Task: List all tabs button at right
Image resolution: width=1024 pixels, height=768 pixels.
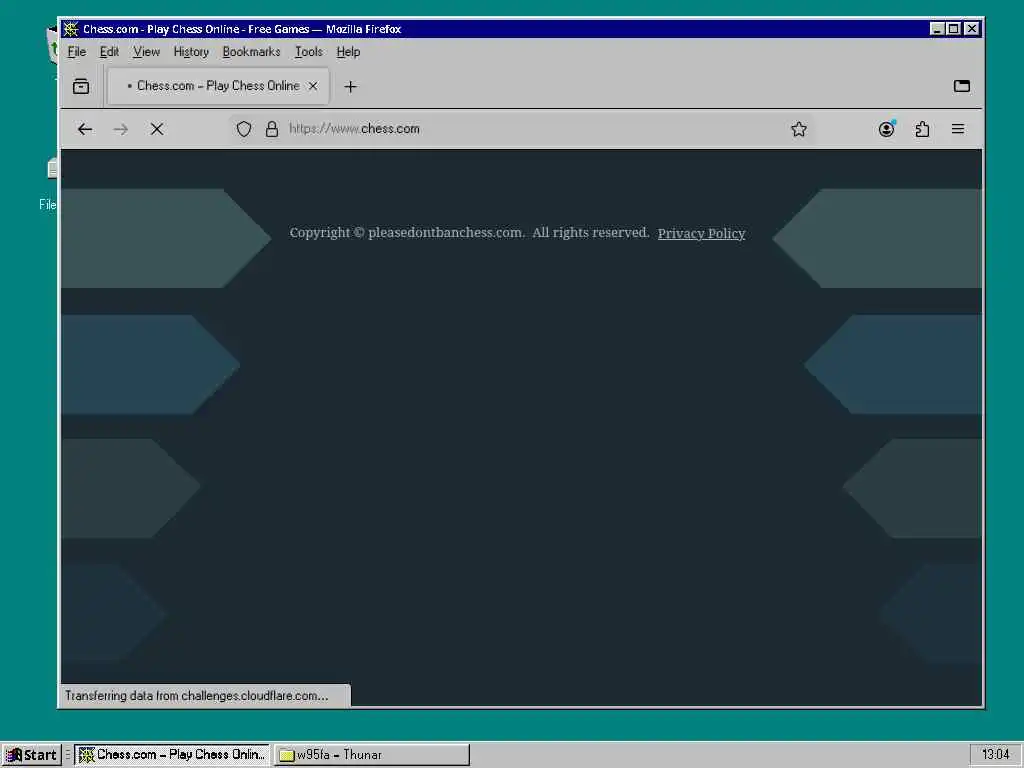Action: [x=961, y=86]
